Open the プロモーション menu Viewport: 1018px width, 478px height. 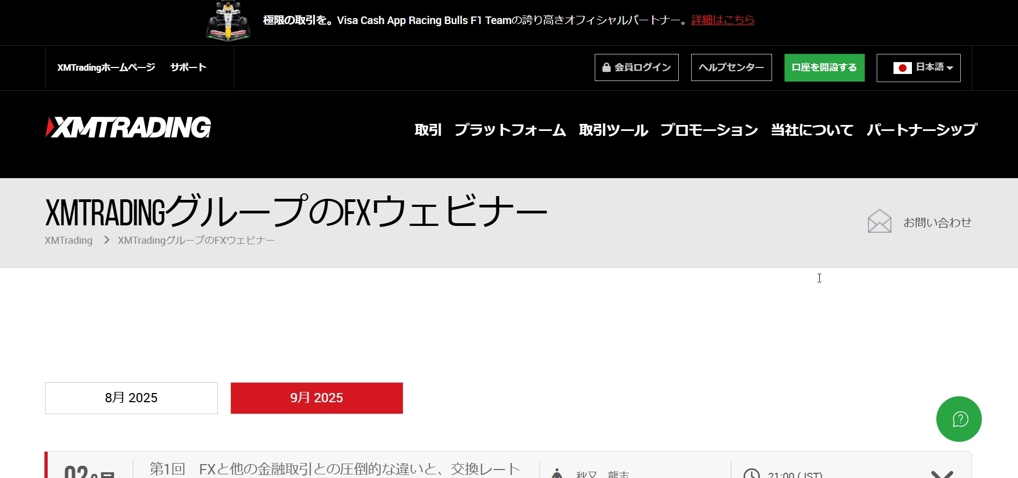coord(709,130)
